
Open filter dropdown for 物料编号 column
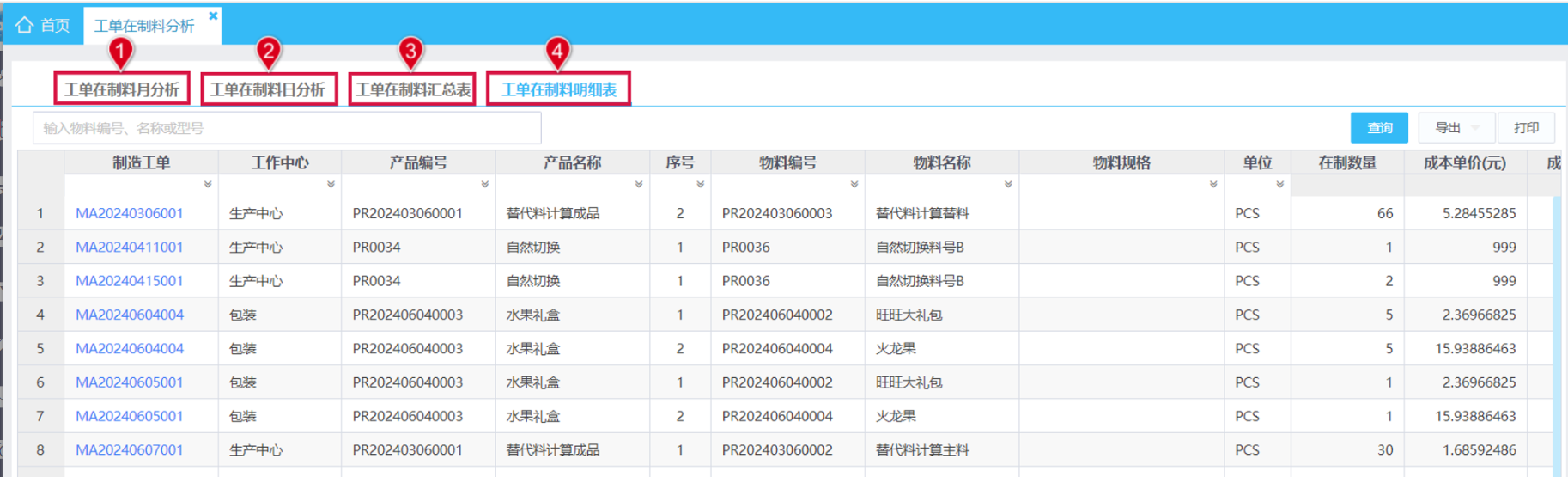[x=854, y=185]
